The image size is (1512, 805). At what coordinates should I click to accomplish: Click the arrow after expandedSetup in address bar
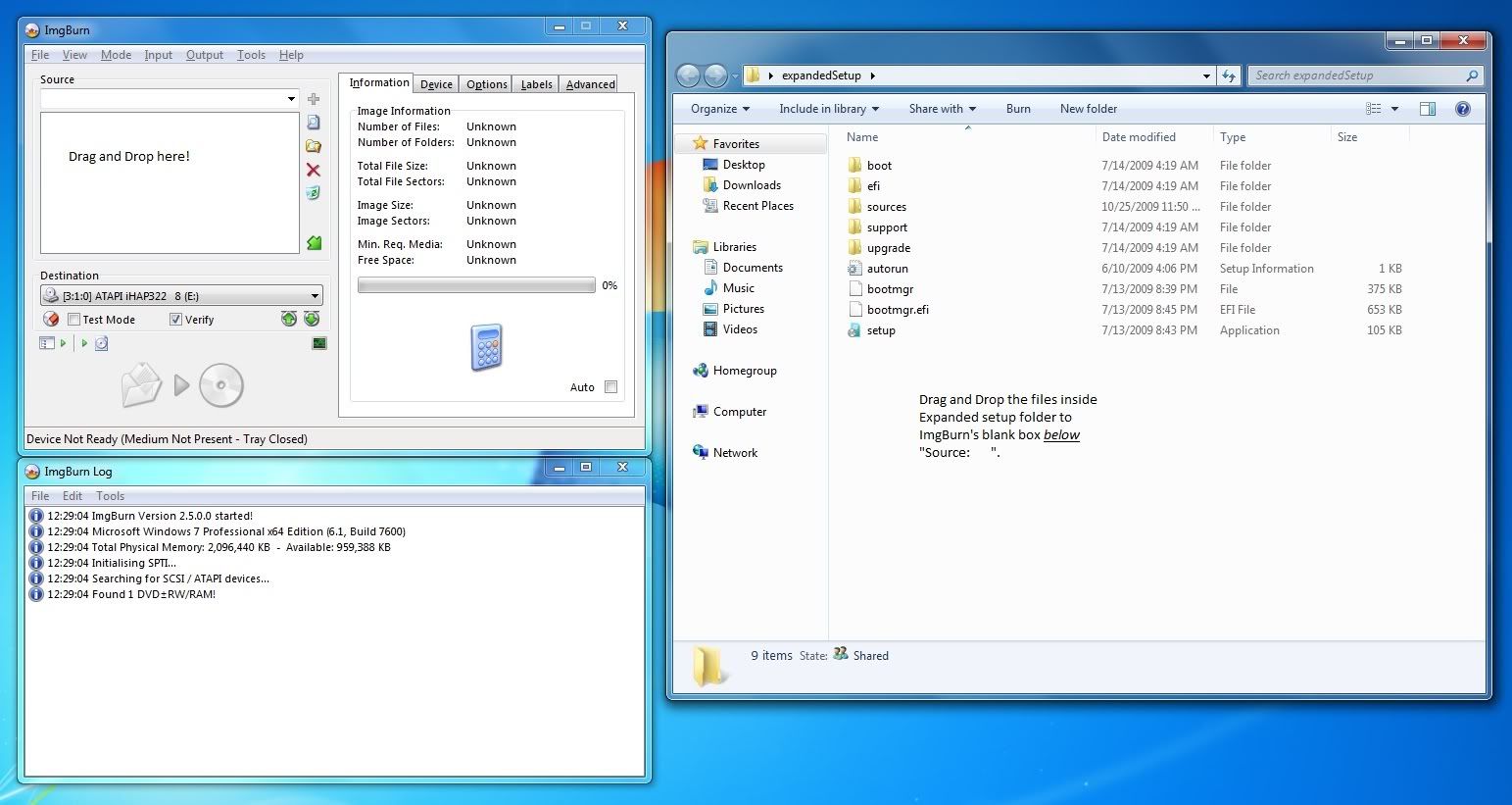[872, 75]
